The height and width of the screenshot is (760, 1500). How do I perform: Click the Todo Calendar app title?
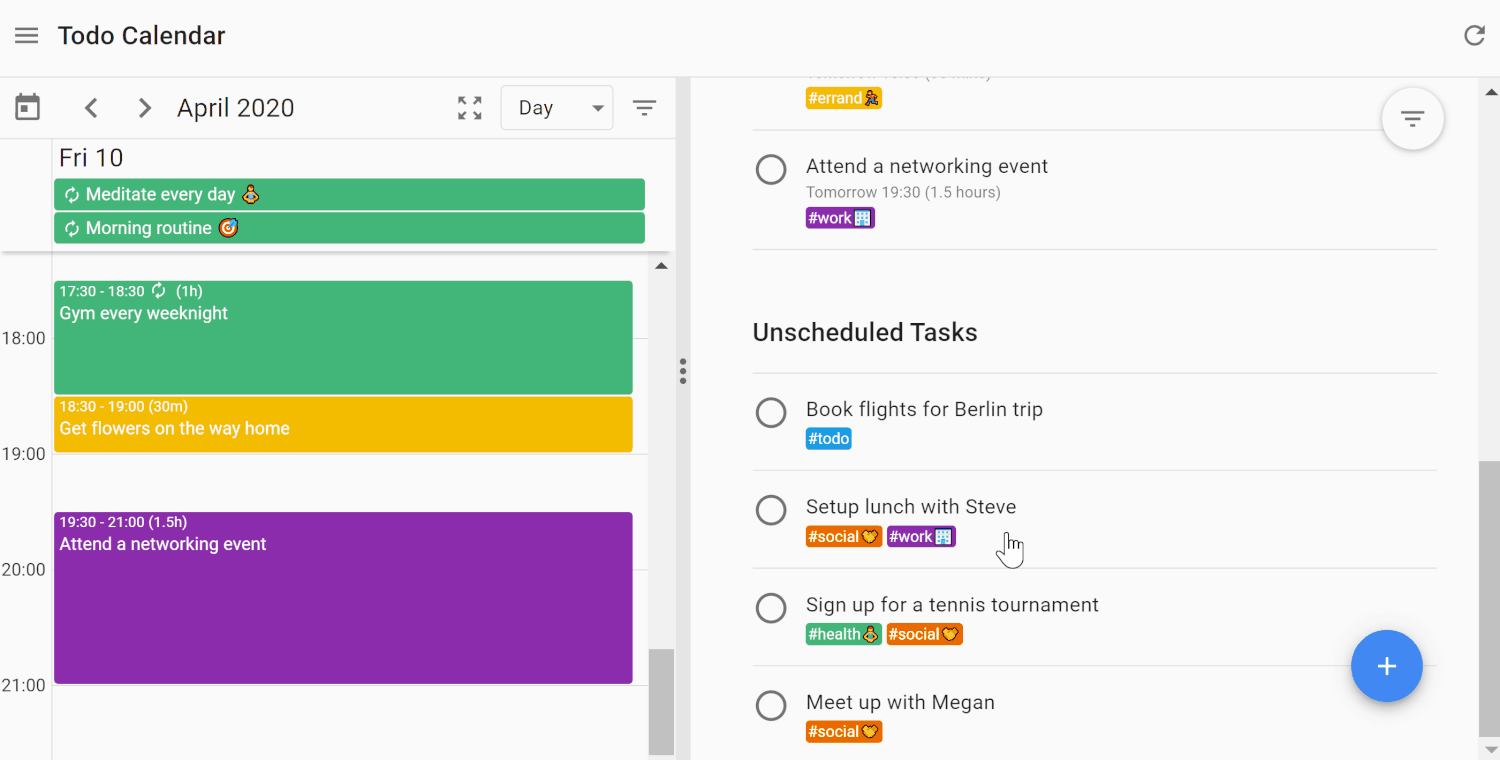click(141, 36)
